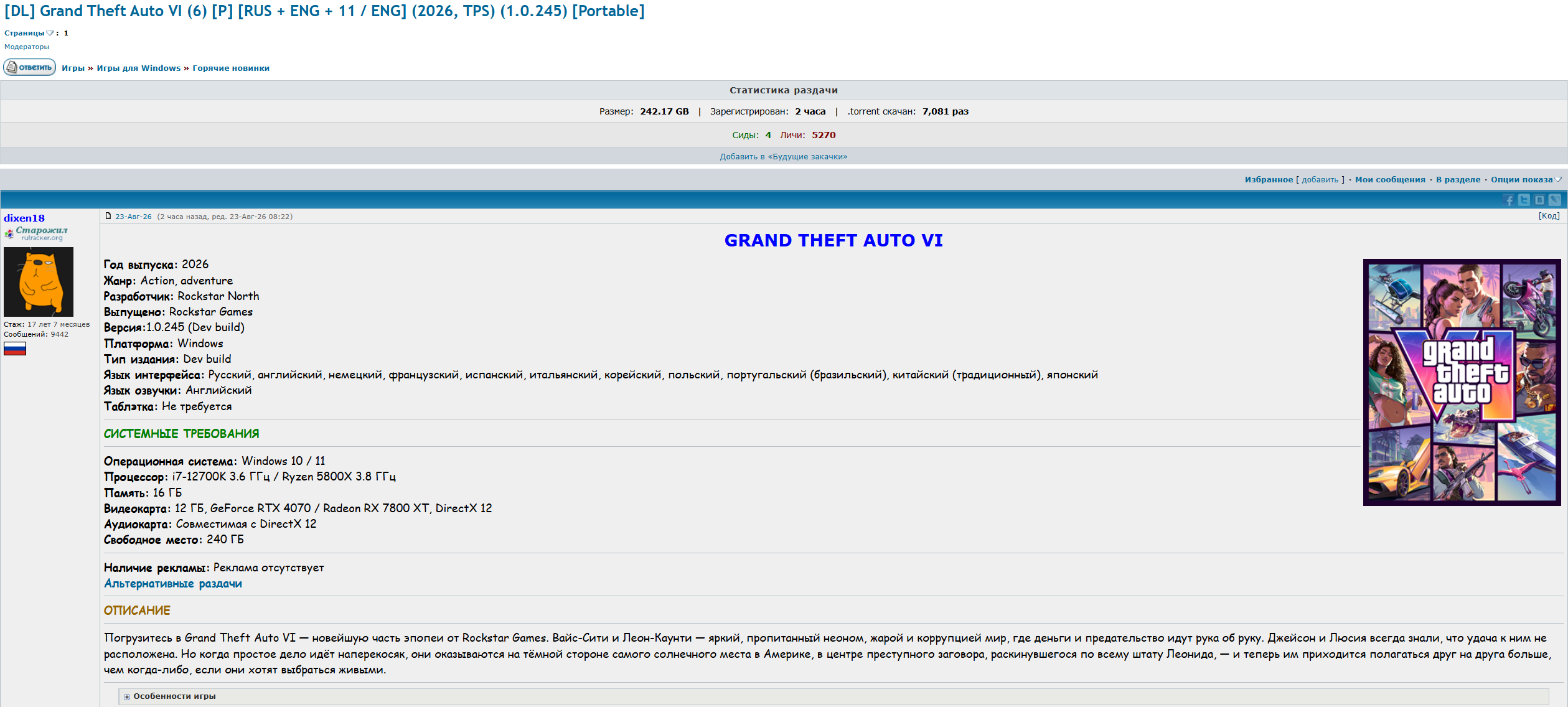The width and height of the screenshot is (1568, 707).
Task: Click the leechers count 5270
Action: point(824,135)
